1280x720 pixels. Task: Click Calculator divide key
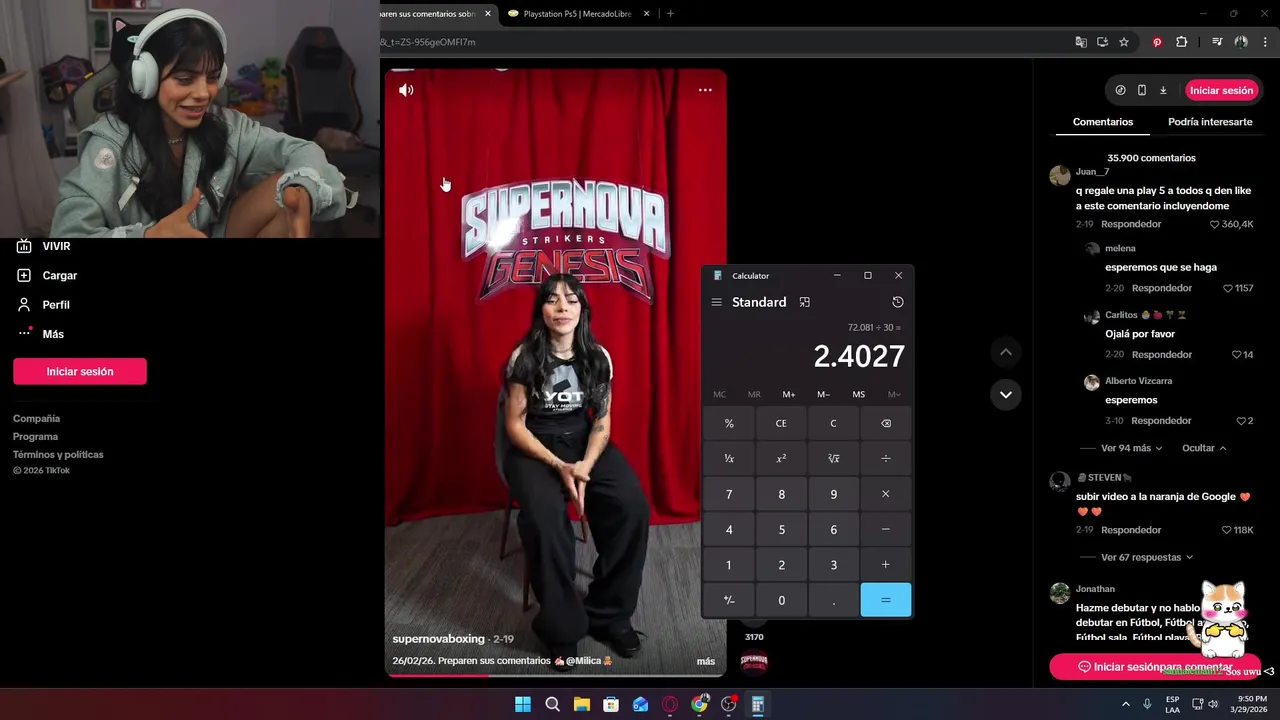pyautogui.click(x=885, y=458)
